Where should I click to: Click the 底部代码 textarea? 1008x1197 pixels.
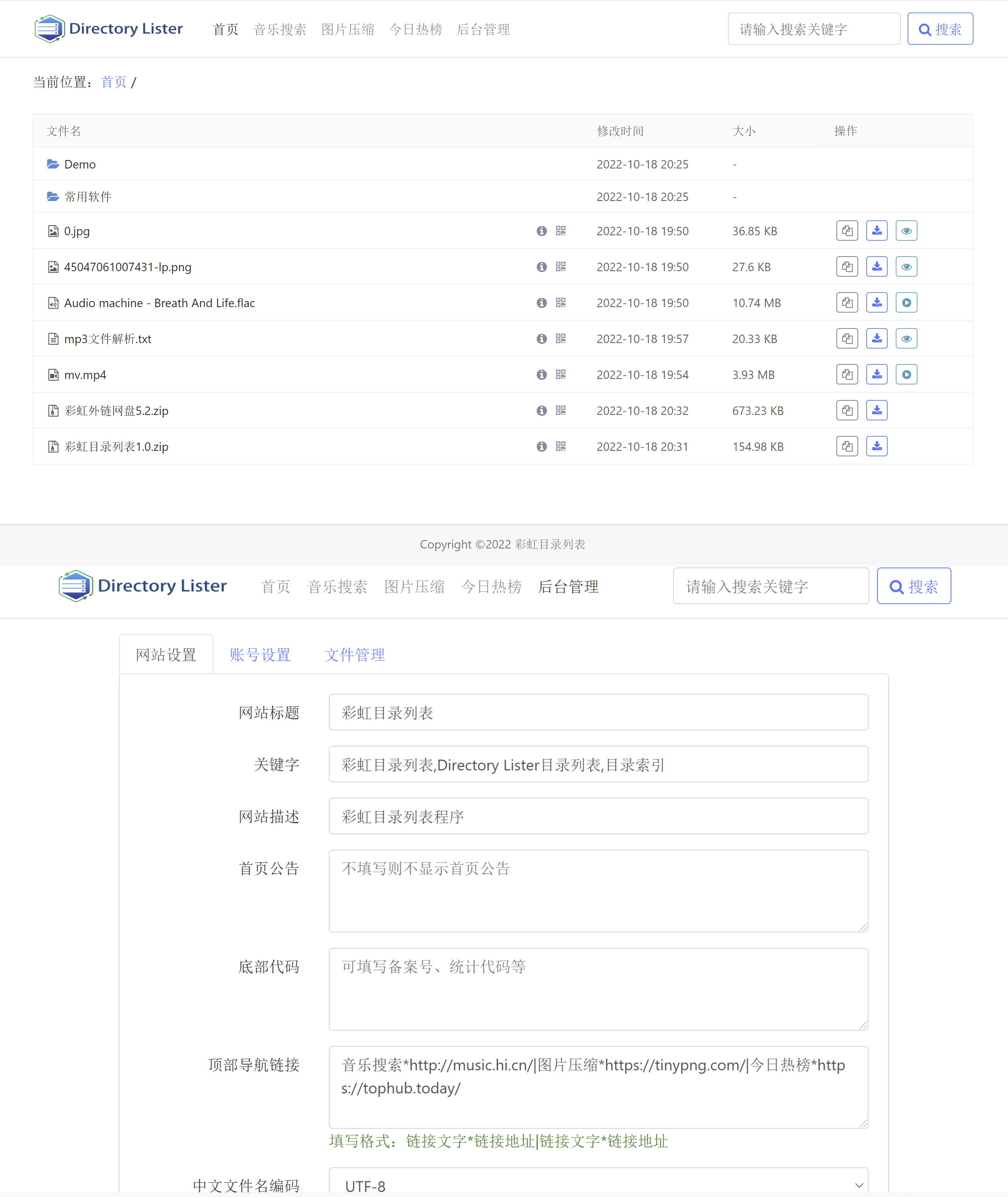point(598,990)
